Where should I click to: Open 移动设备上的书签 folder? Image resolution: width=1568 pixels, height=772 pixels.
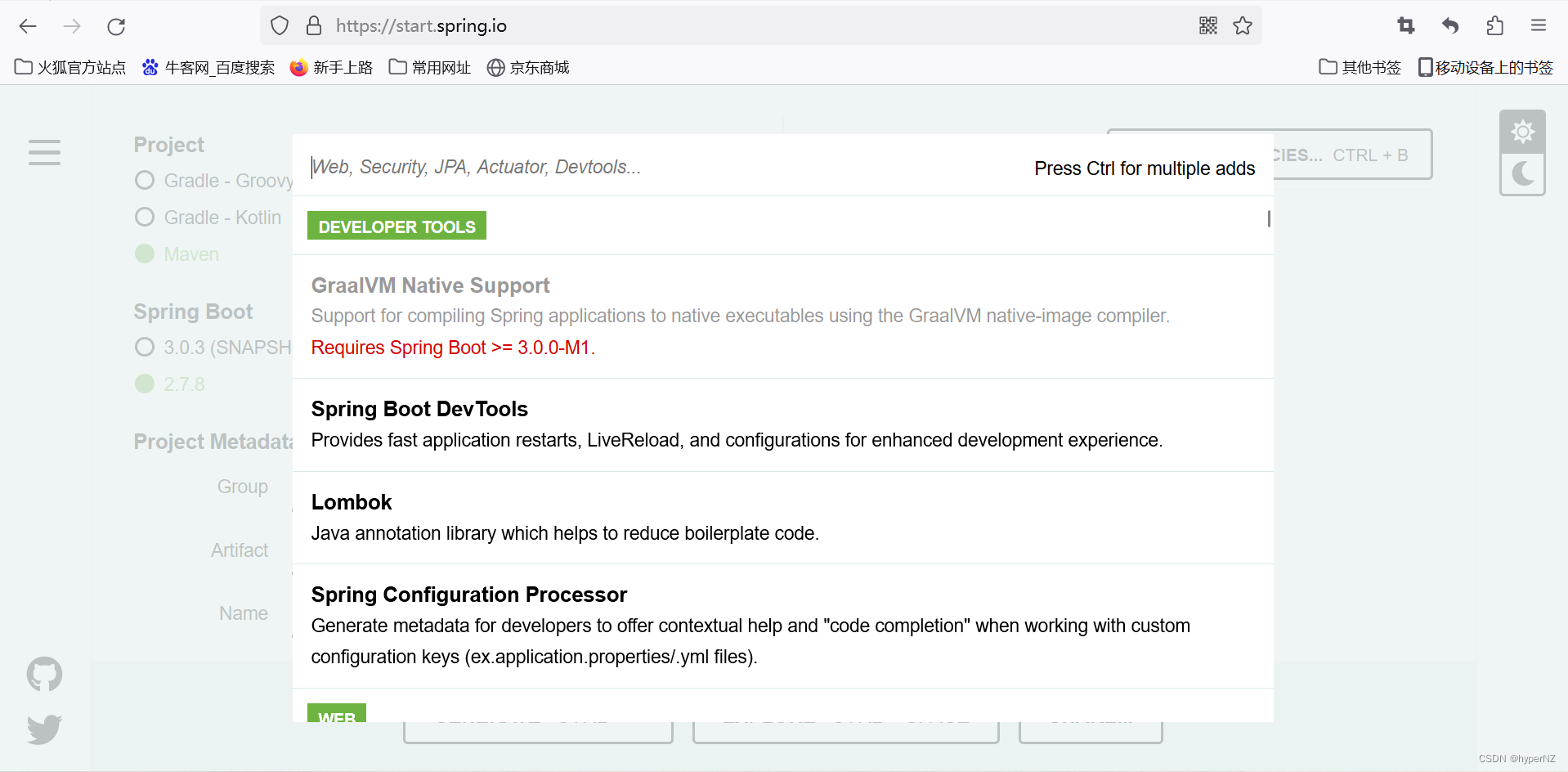1485,67
